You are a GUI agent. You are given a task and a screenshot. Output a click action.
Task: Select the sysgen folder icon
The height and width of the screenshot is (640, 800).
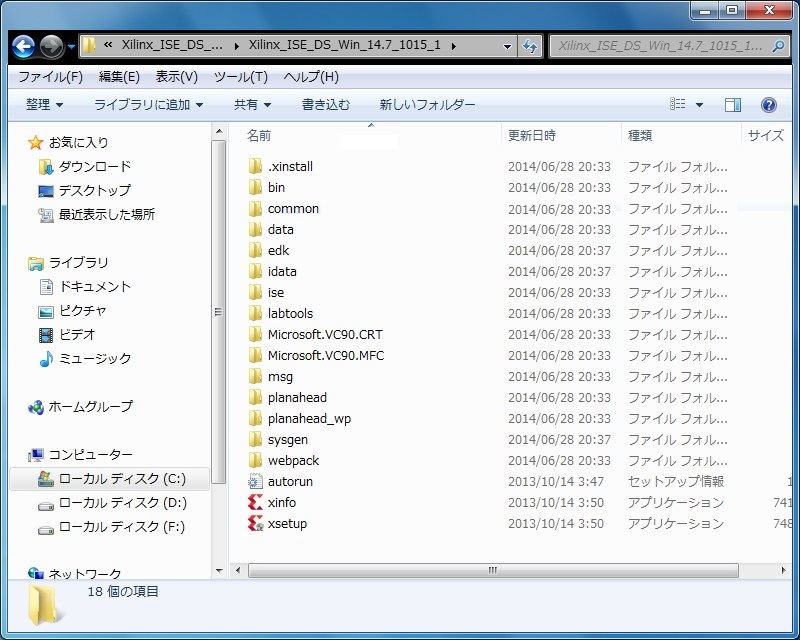tap(255, 439)
